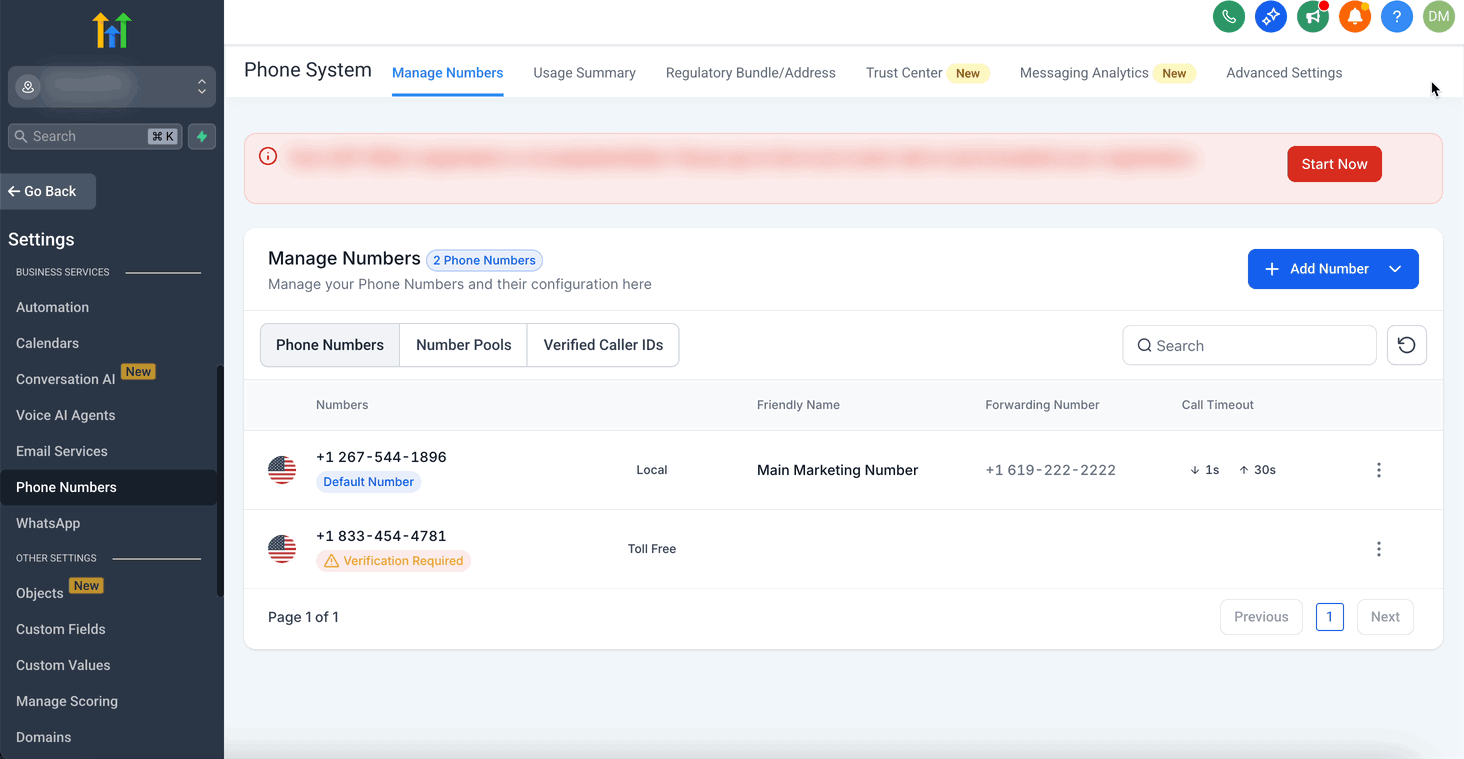Switch to the Manage Numbers tab
This screenshot has width=1464, height=759.
click(x=448, y=73)
